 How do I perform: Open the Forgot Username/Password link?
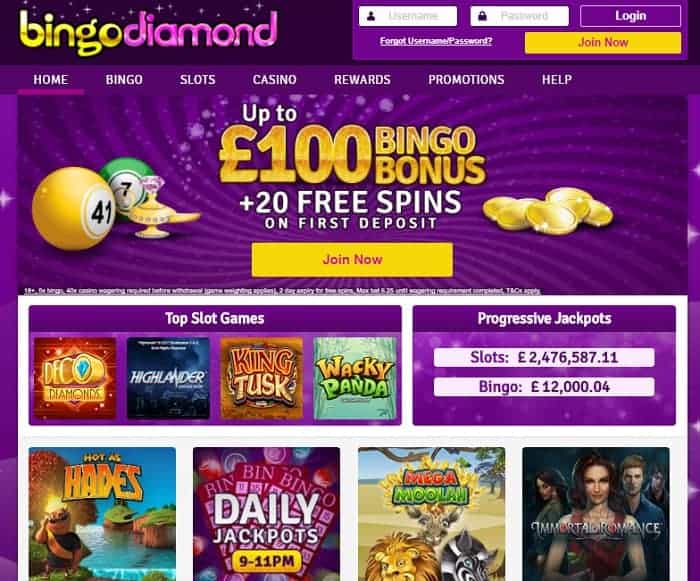[436, 41]
